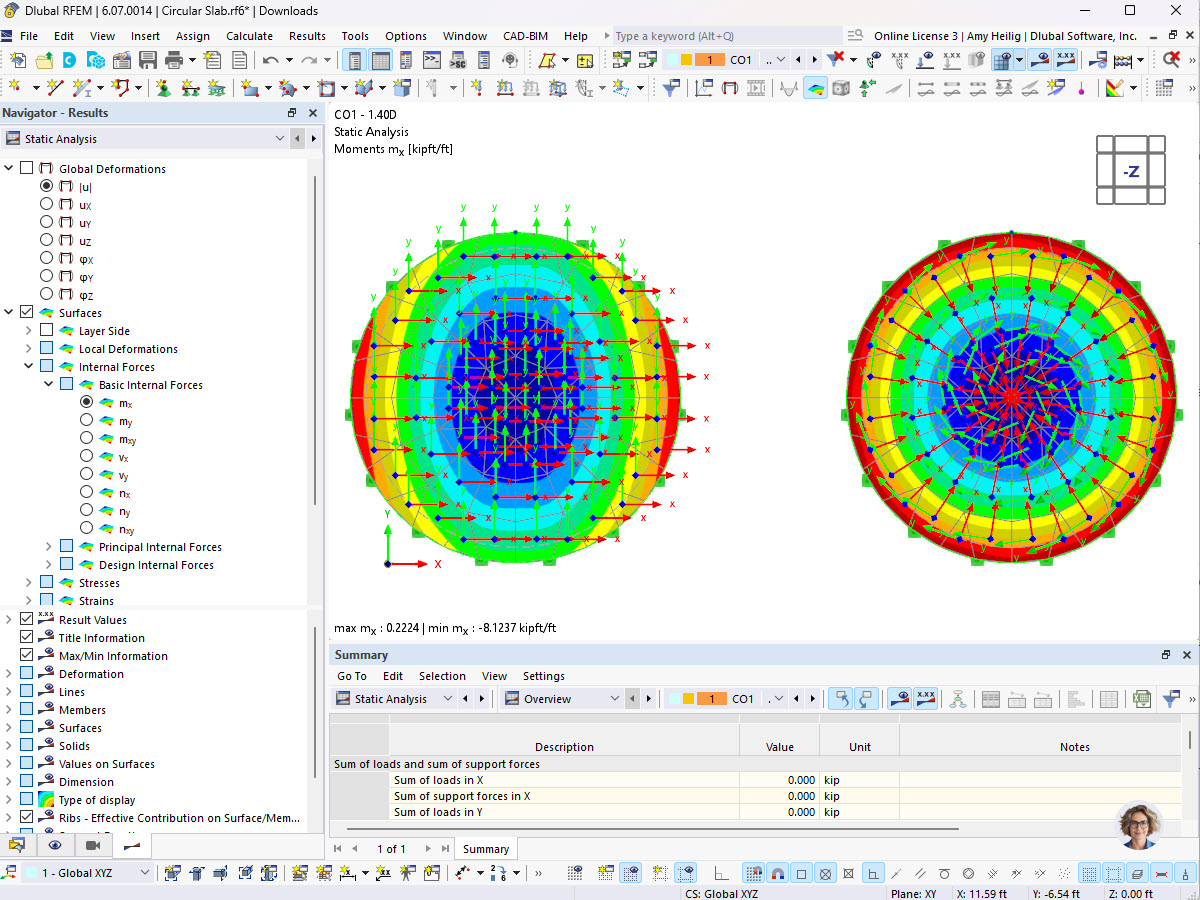Toggle isosurface color results display icon
This screenshot has height=900, width=1200.
[816, 88]
